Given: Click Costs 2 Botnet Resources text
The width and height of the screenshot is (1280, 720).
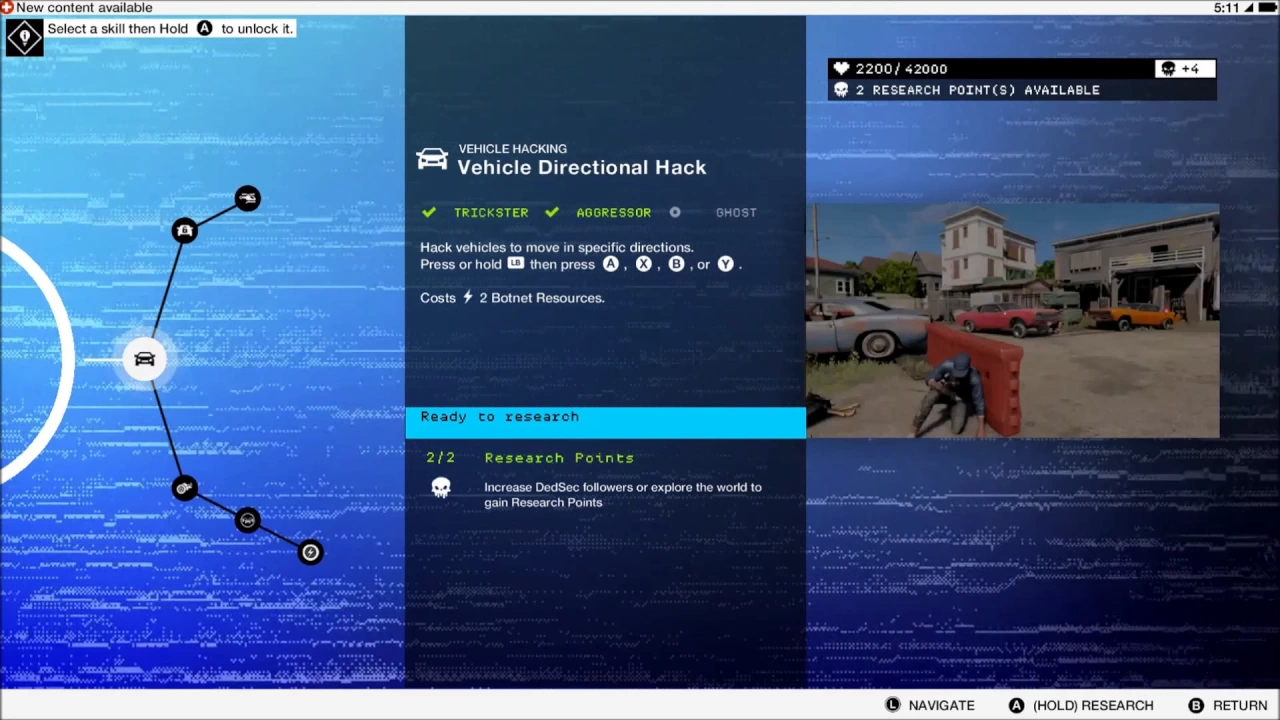Looking at the screenshot, I should coord(512,297).
